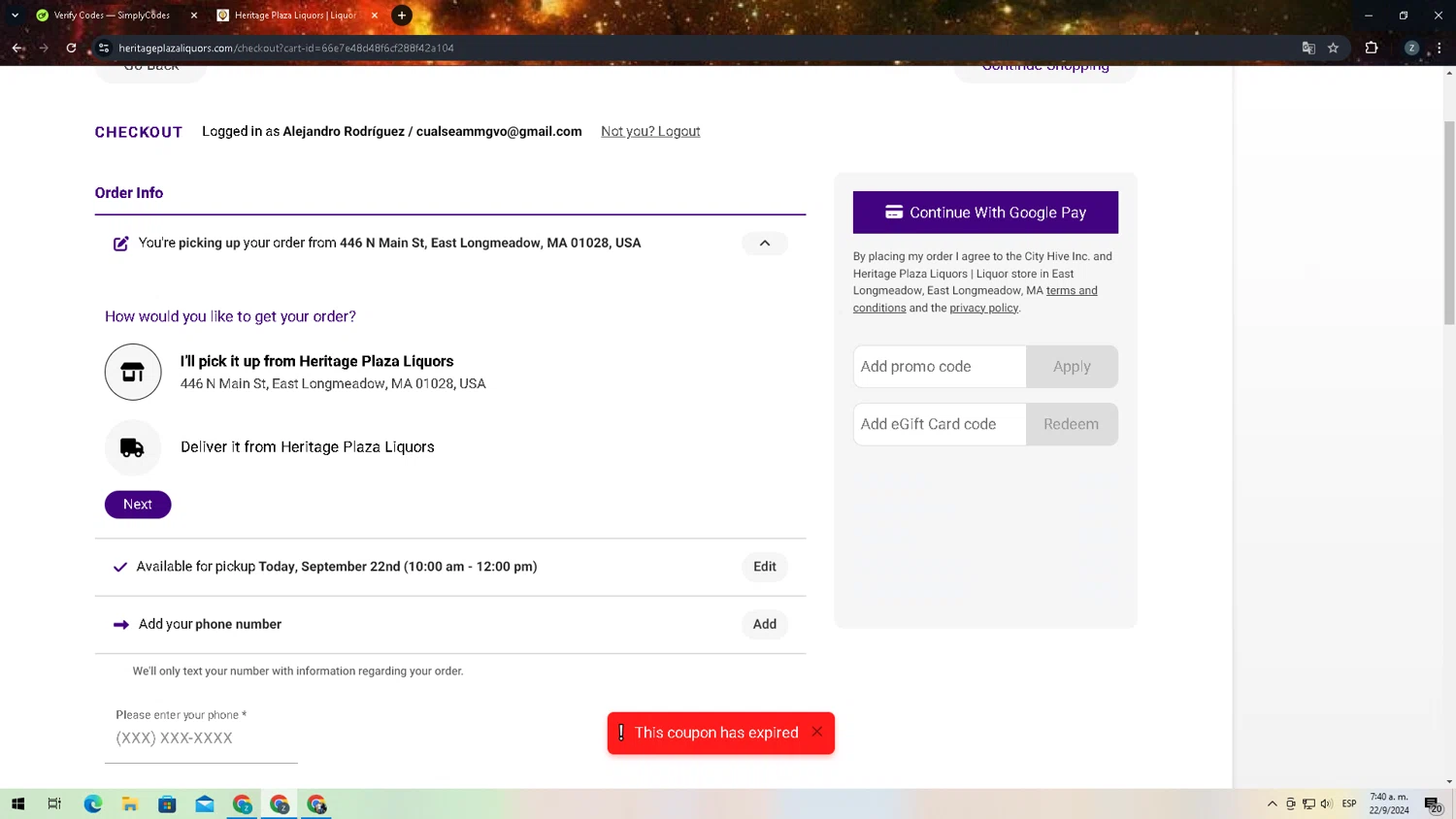Click the Add your phone number arrow icon
Viewport: 1456px width, 819px height.
tap(121, 625)
